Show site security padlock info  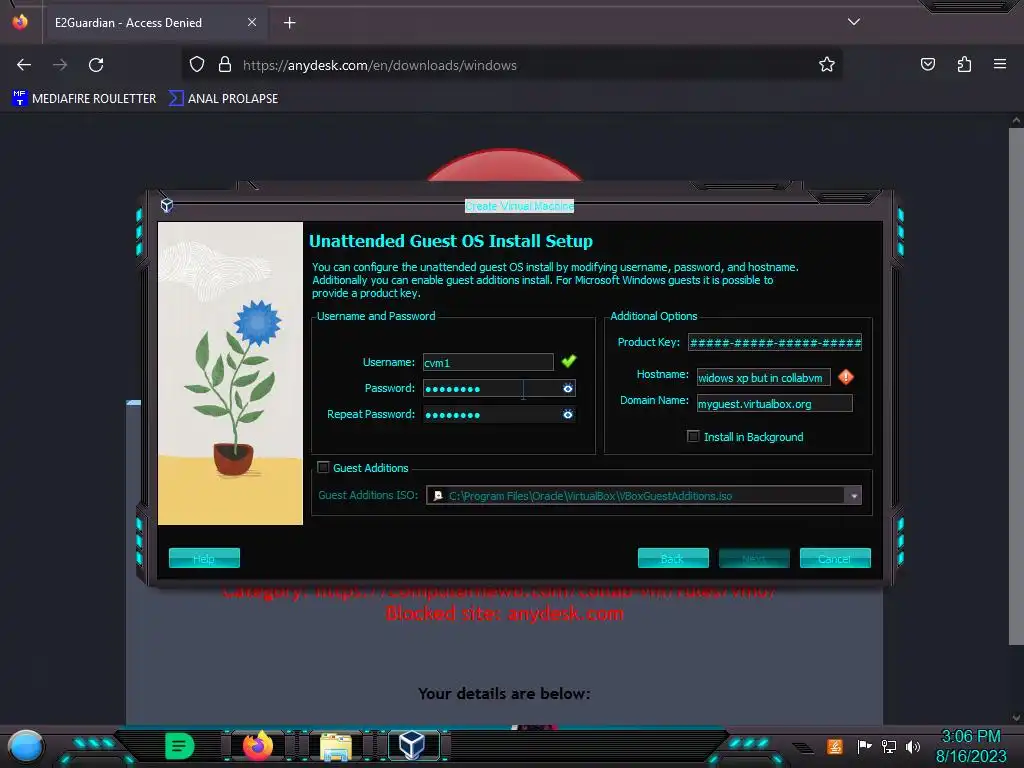pyautogui.click(x=225, y=65)
